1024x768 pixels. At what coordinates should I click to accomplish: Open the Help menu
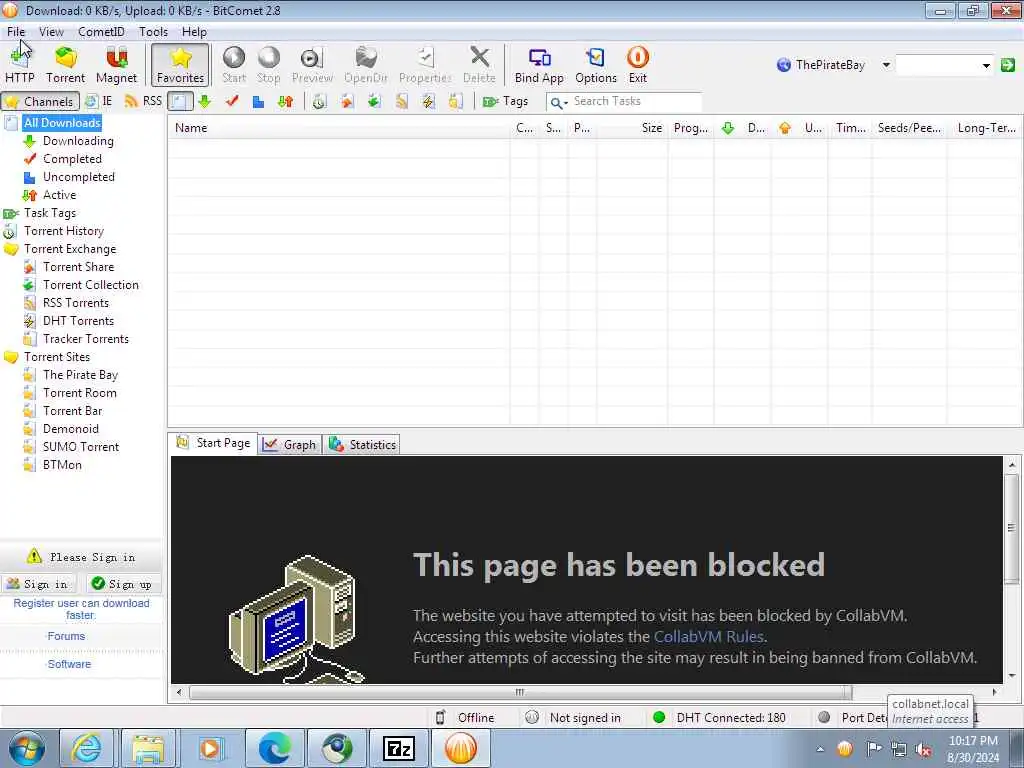[194, 31]
